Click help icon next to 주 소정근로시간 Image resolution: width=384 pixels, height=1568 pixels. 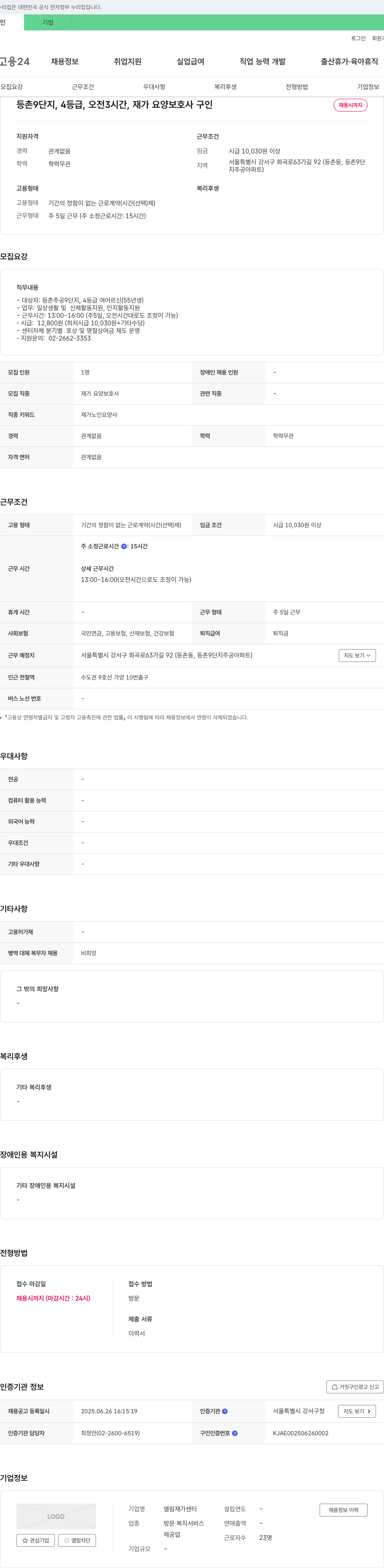[124, 547]
